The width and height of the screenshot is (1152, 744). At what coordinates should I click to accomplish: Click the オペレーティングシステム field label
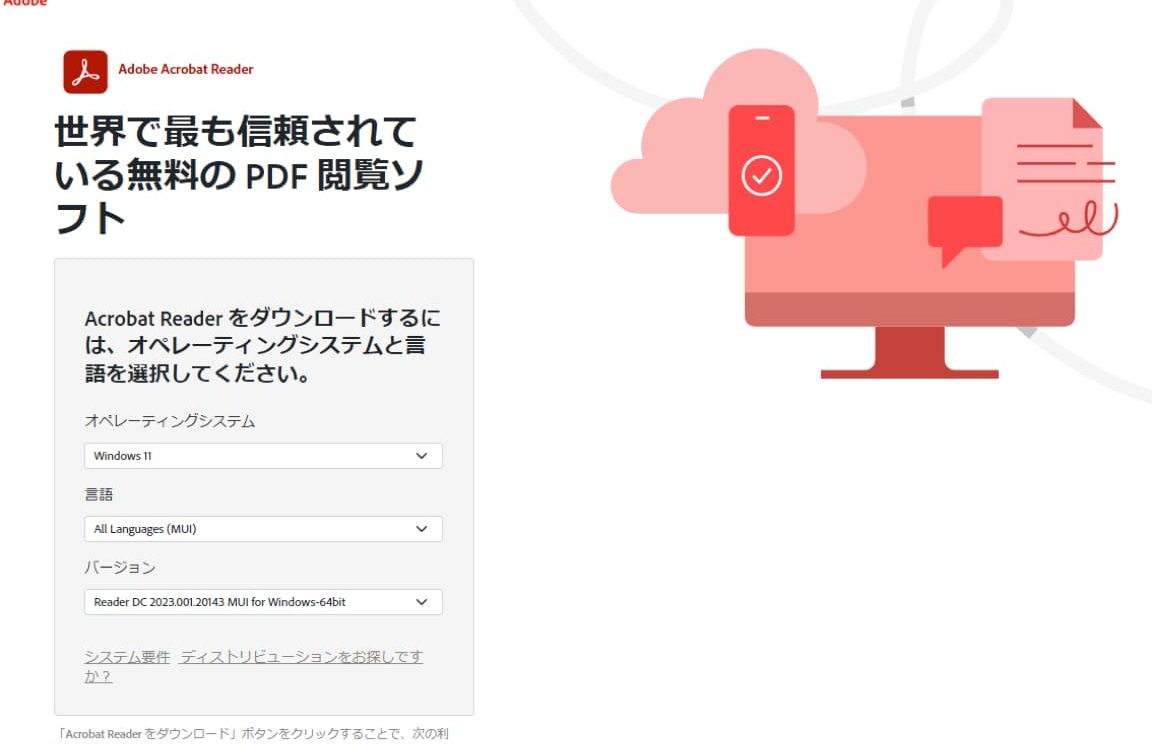[x=170, y=421]
